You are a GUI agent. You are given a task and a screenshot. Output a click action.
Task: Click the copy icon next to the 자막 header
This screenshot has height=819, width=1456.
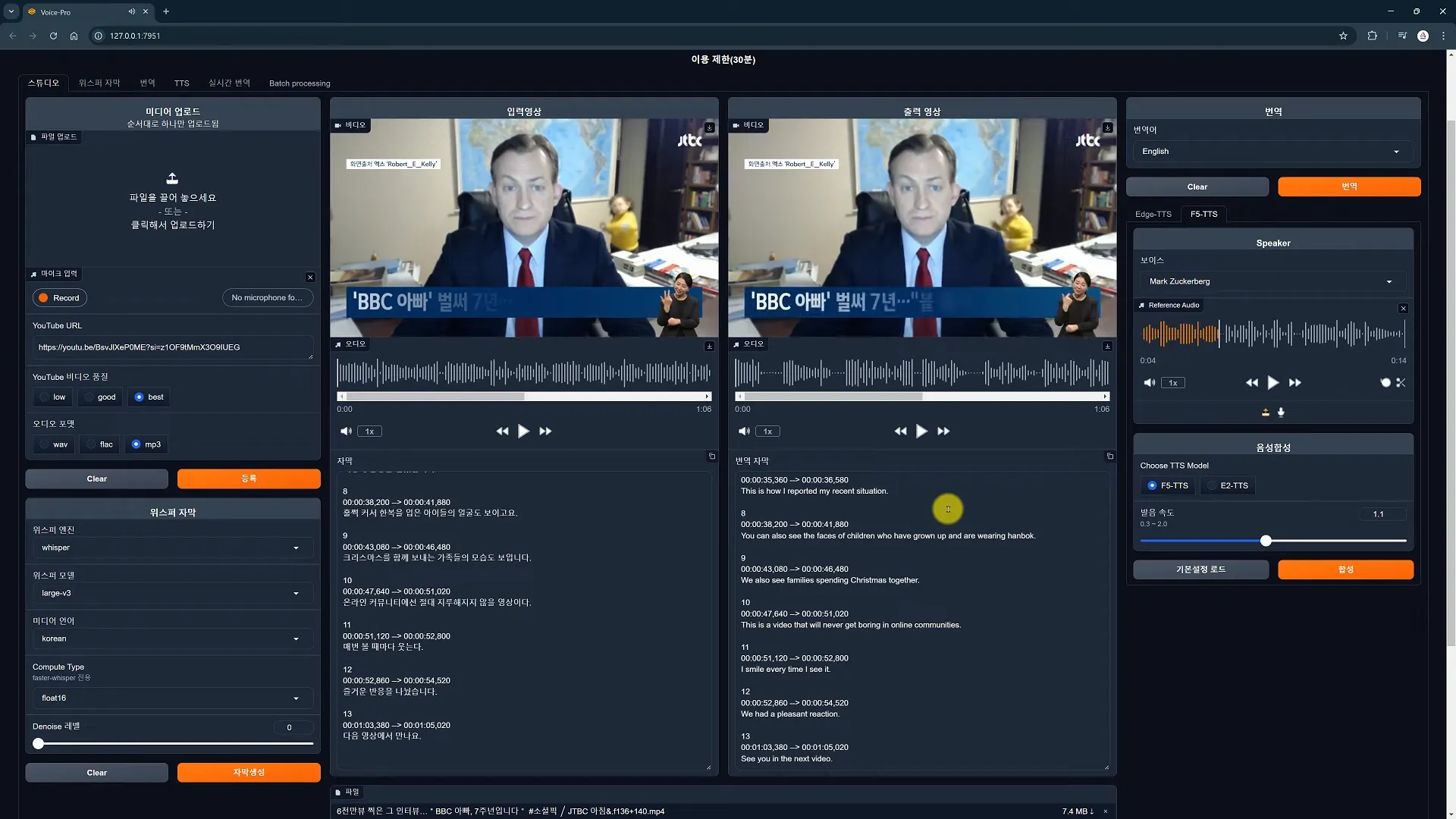[x=711, y=457]
